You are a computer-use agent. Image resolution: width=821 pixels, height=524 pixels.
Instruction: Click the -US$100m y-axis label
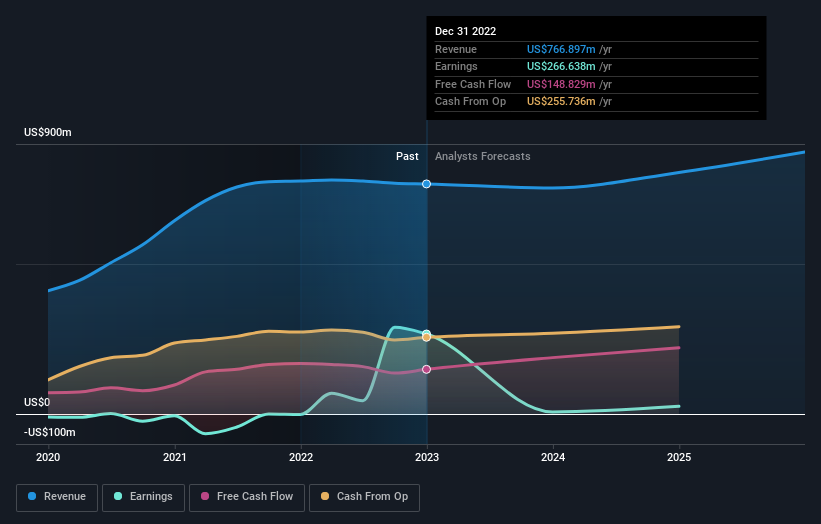tap(52, 432)
